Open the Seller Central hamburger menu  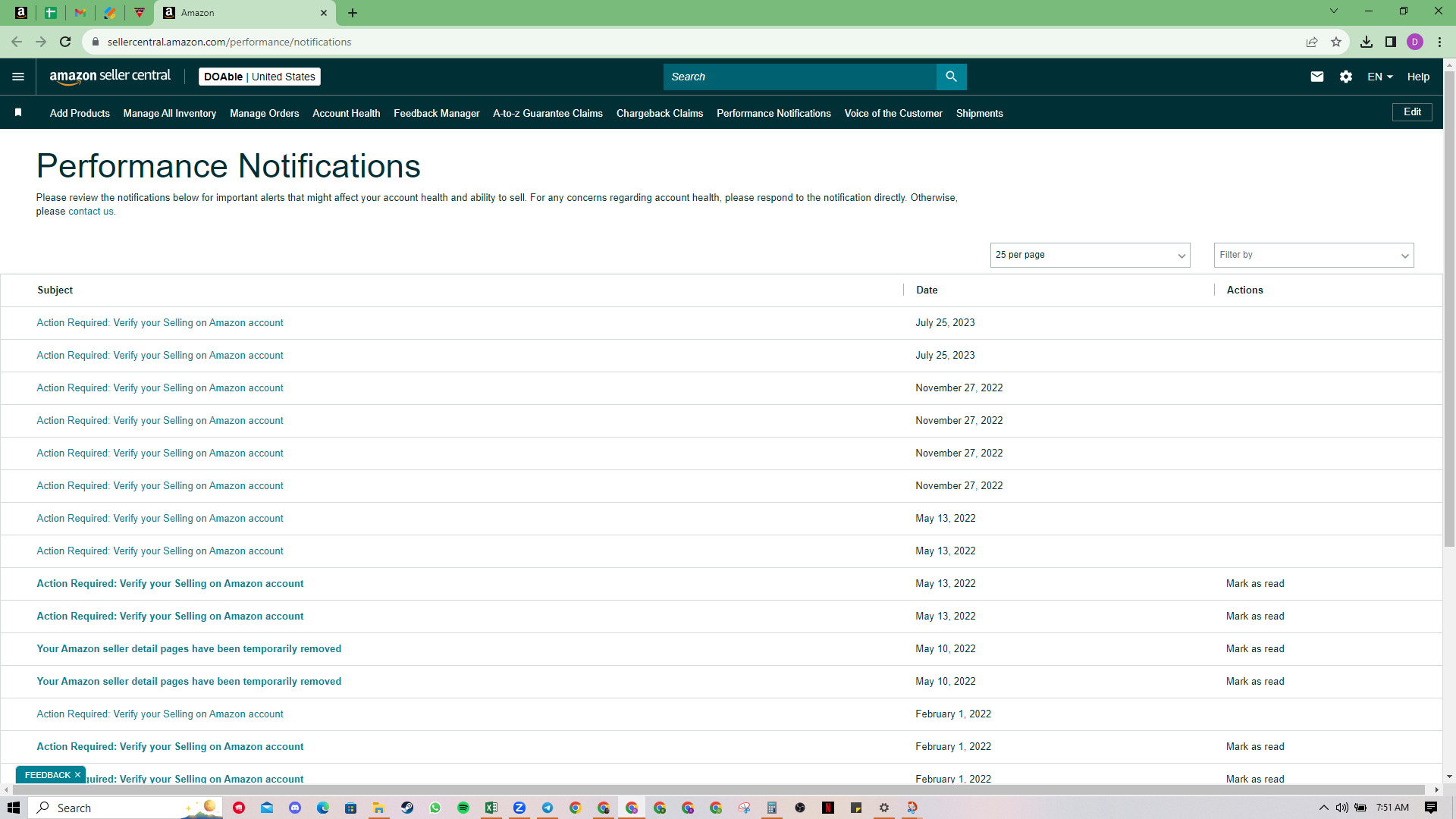(18, 77)
